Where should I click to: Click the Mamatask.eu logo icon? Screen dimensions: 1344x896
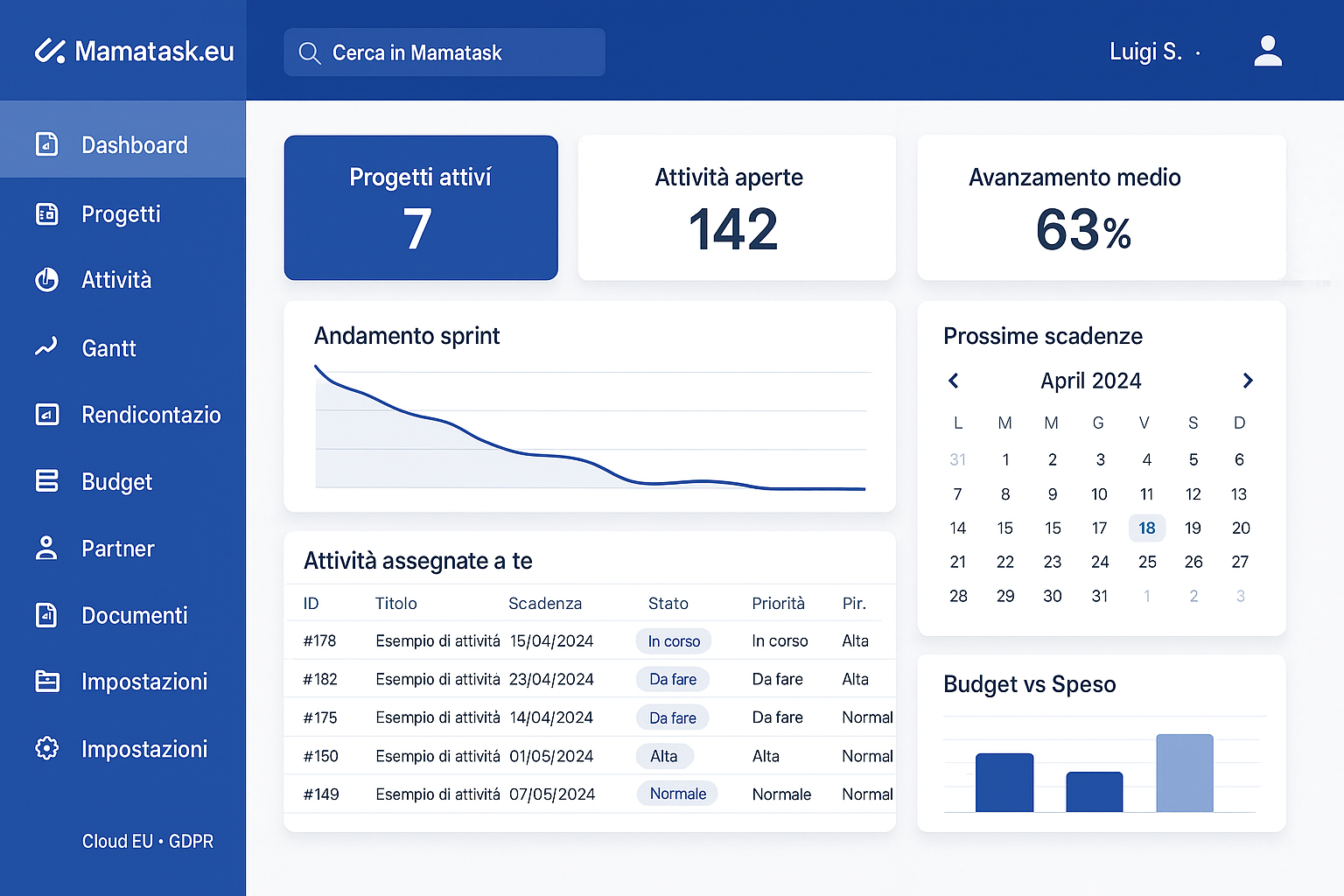[50, 52]
